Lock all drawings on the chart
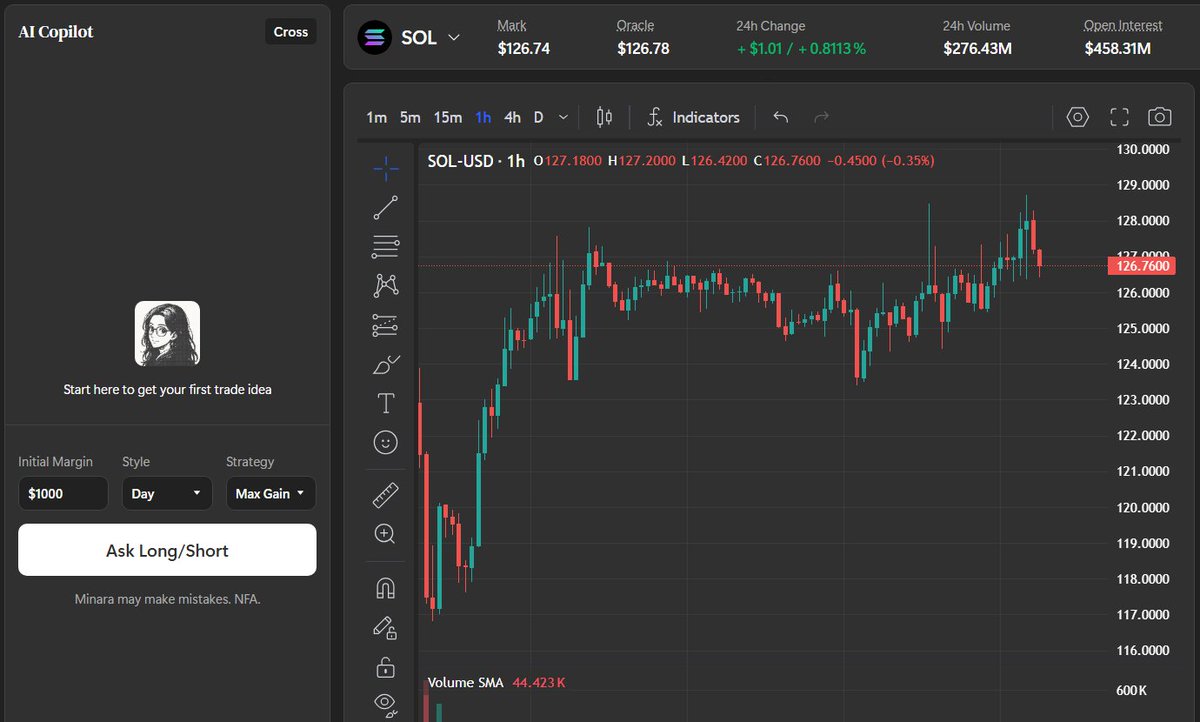The width and height of the screenshot is (1200, 722). [x=385, y=667]
